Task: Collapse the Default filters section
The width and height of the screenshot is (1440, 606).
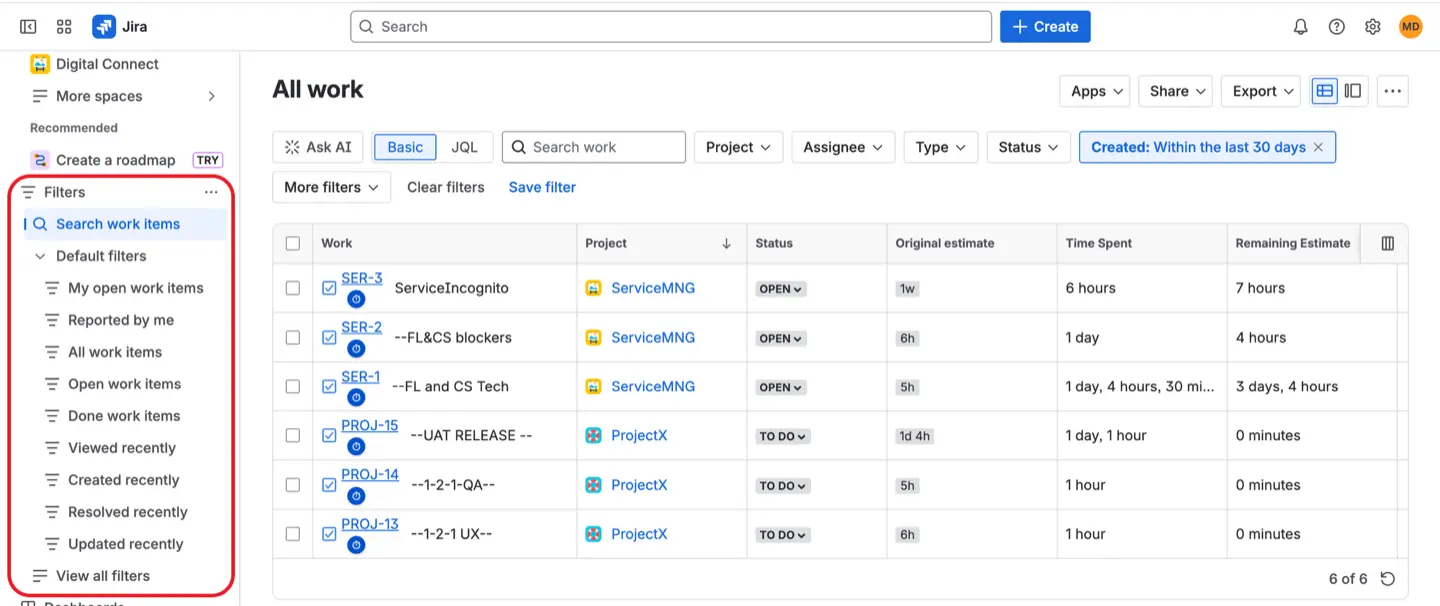Action: [x=40, y=256]
